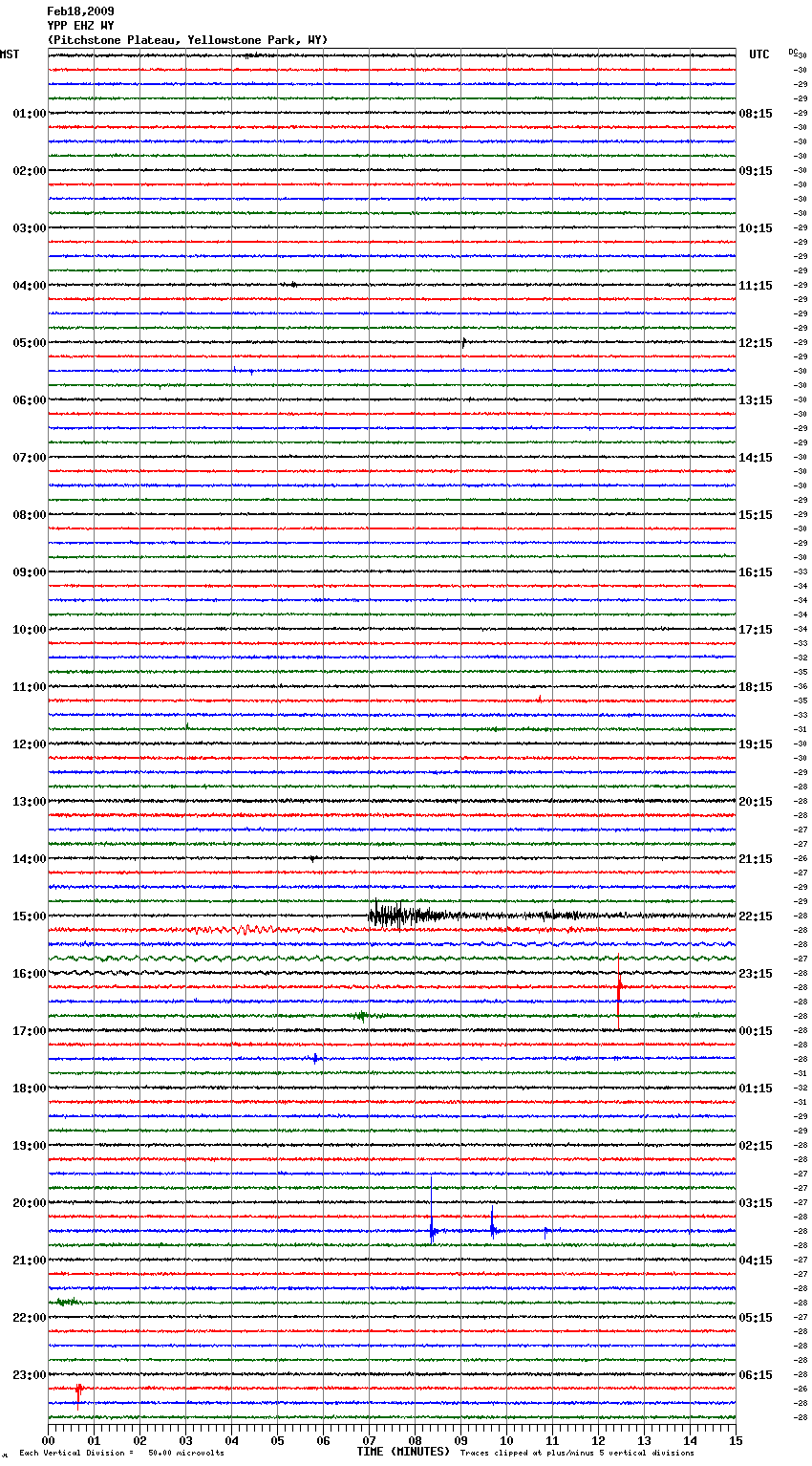Click the 15:00 MST time label
Image resolution: width=812 pixels, height=1466 pixels.
coord(29,916)
